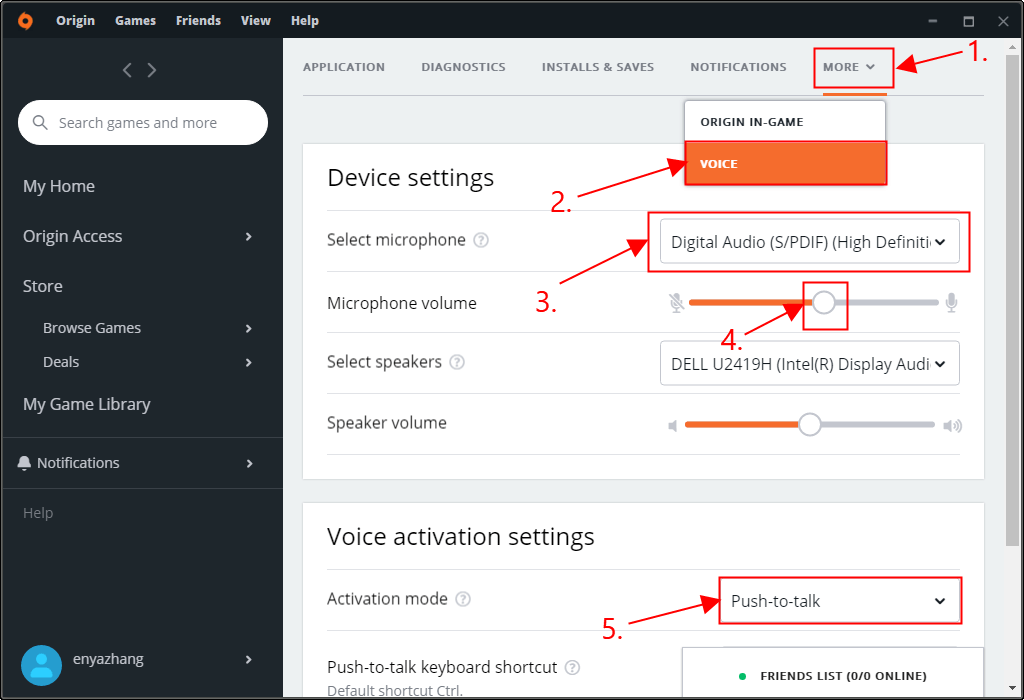Viewport: 1024px width, 700px height.
Task: Switch to the Application tab
Action: click(x=344, y=67)
